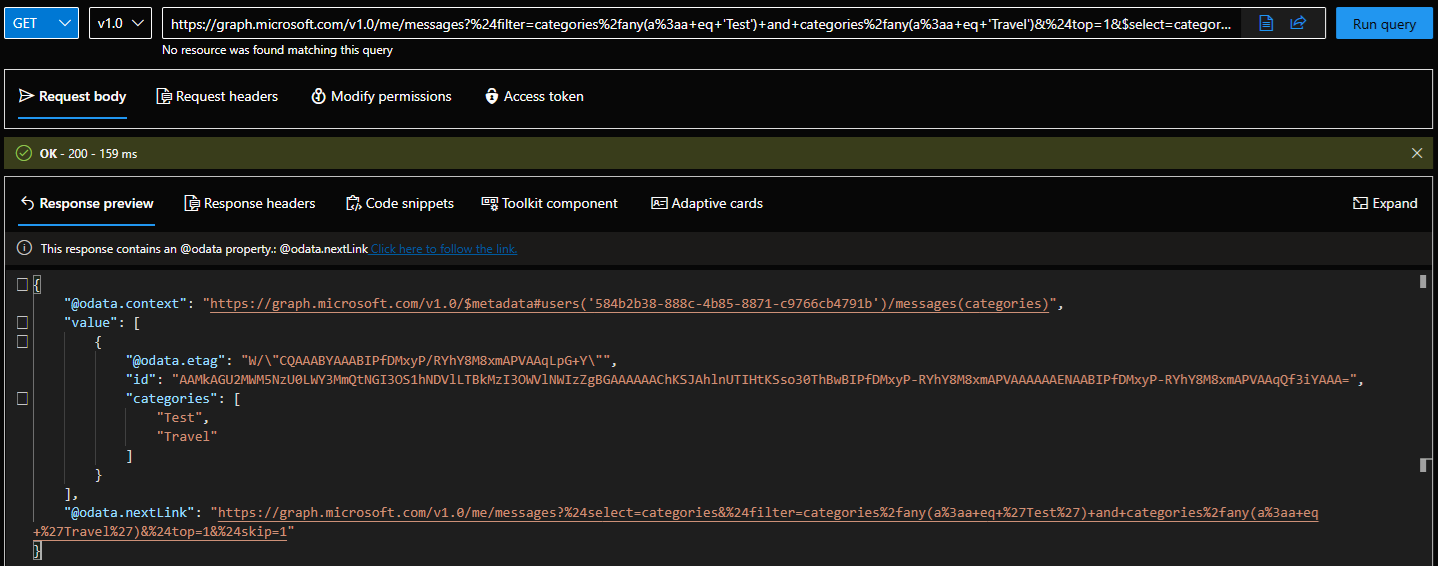Click the "id" value string
This screenshot has height=566, width=1438.
pos(762,380)
